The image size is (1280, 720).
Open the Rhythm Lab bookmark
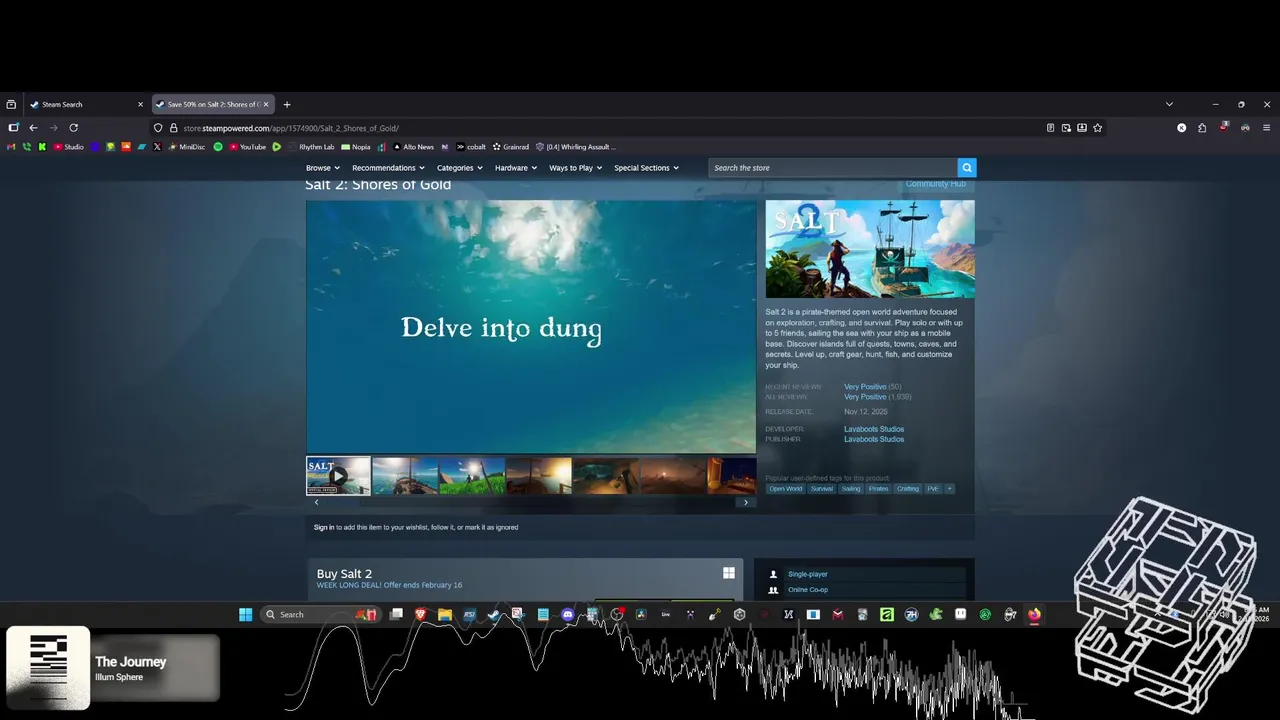(310, 147)
